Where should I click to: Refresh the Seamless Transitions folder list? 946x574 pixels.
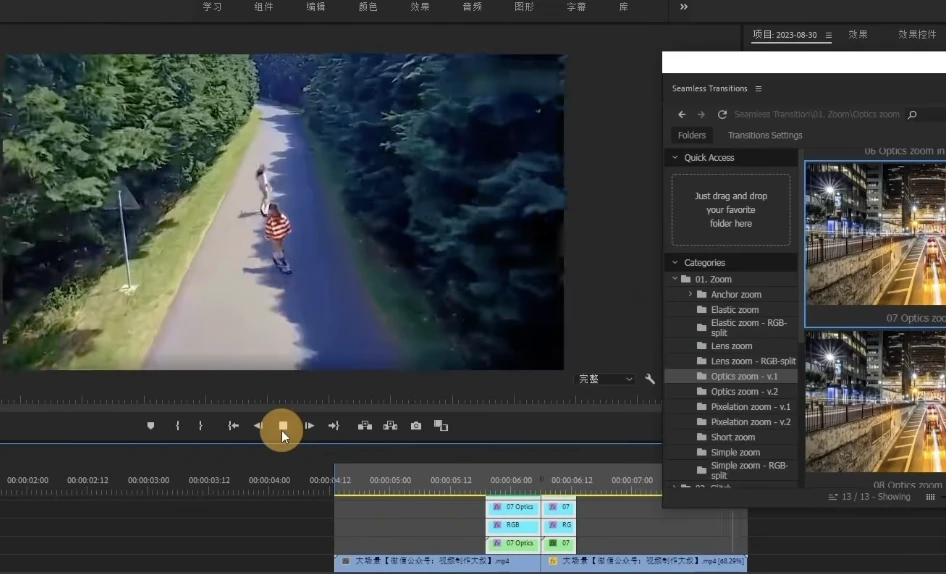[x=722, y=114]
